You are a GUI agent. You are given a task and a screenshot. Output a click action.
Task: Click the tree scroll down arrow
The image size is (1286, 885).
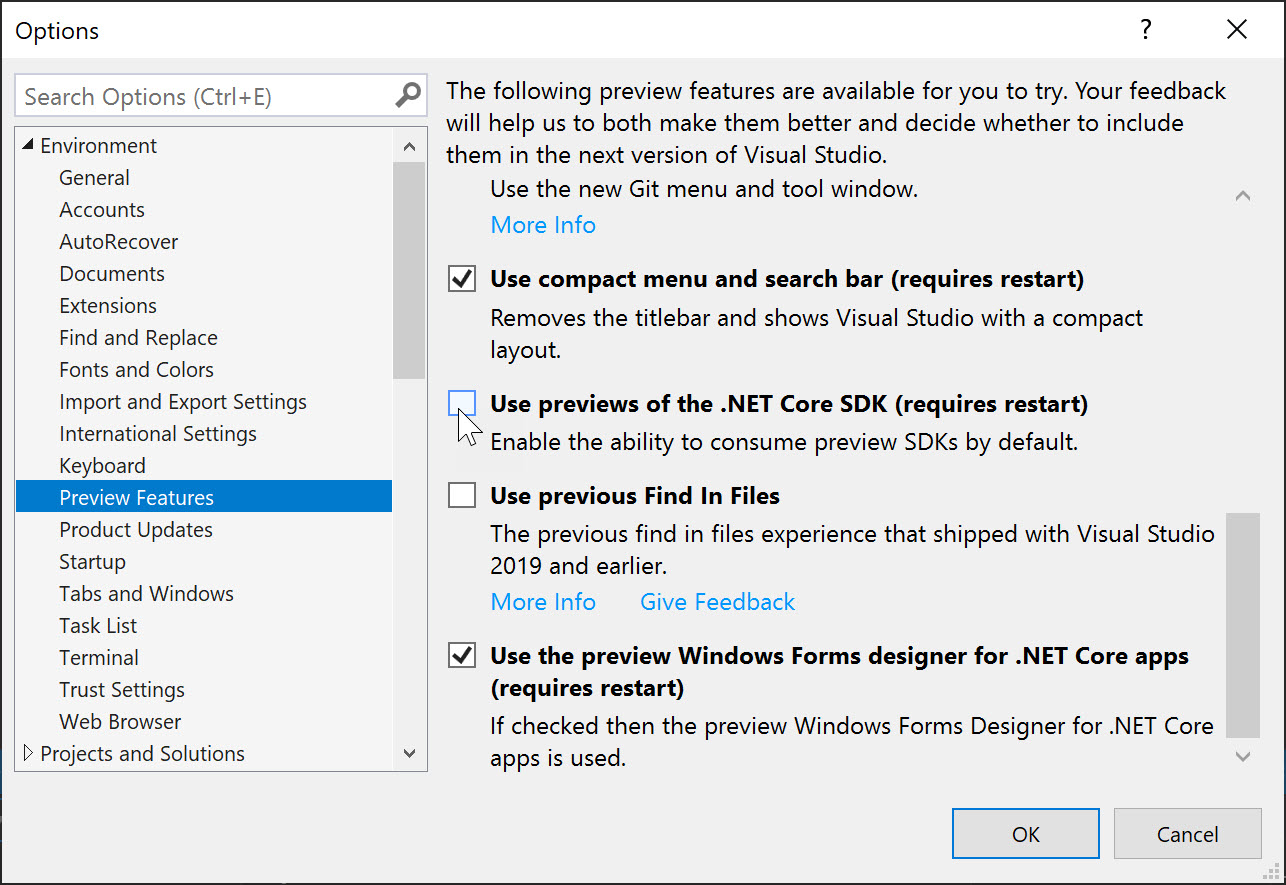[x=409, y=754]
